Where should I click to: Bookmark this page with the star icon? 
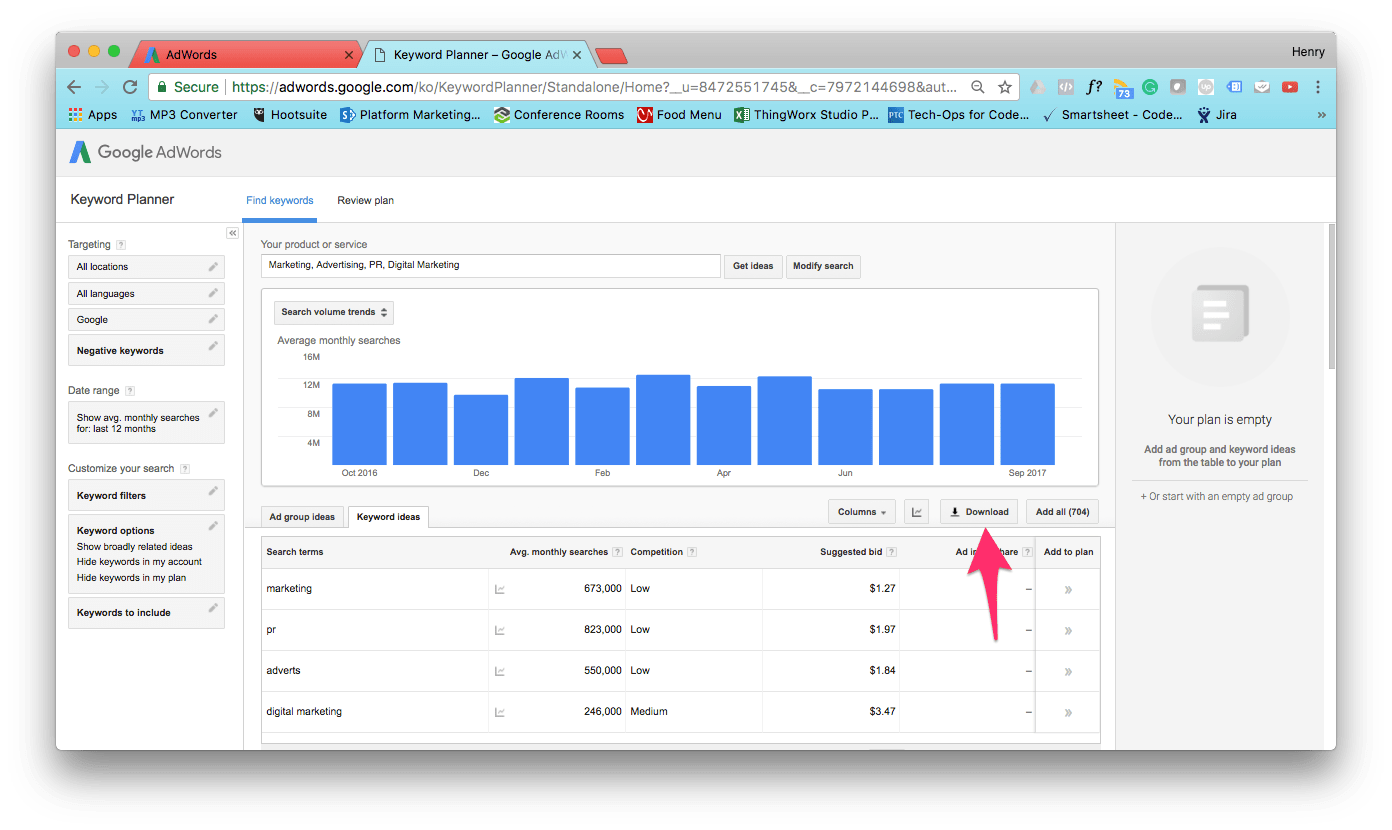(x=1004, y=87)
